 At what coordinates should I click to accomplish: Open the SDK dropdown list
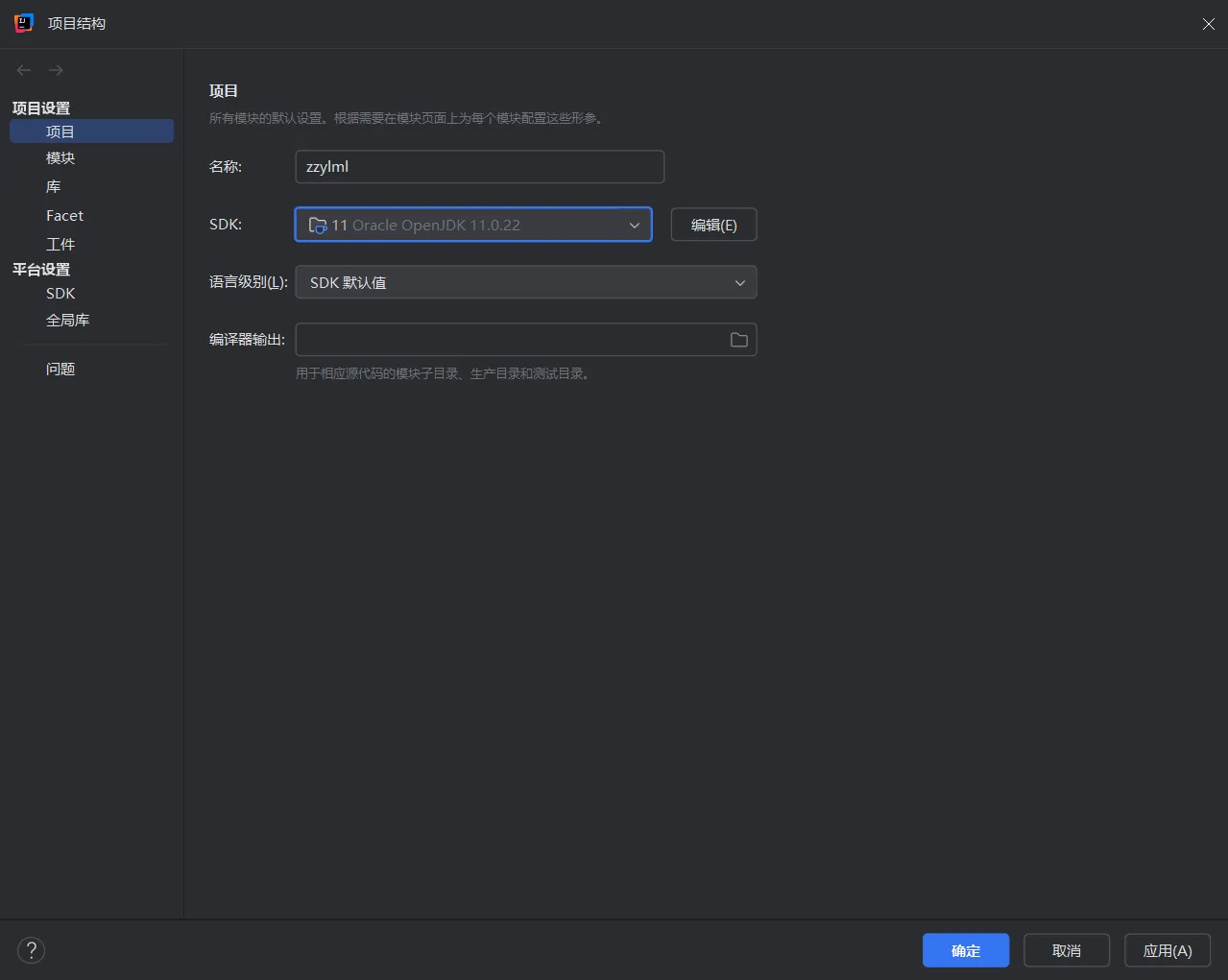tap(634, 226)
